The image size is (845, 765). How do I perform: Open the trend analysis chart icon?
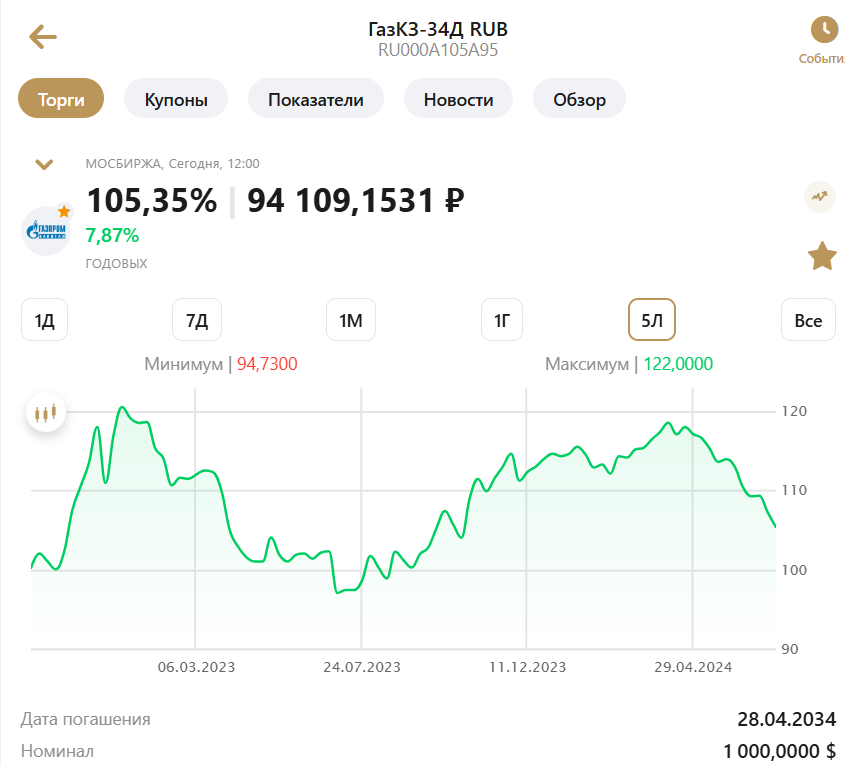point(820,197)
